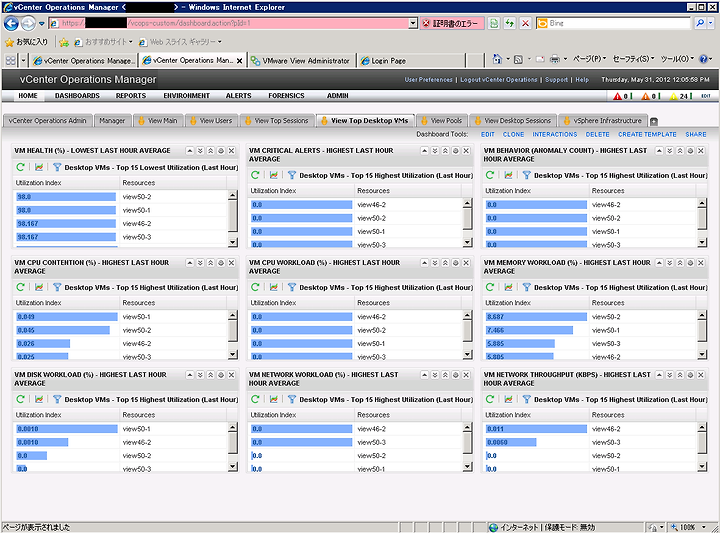This screenshot has width=720, height=533.
Task: Click Logout vCenter Operations link
Action: click(x=499, y=79)
